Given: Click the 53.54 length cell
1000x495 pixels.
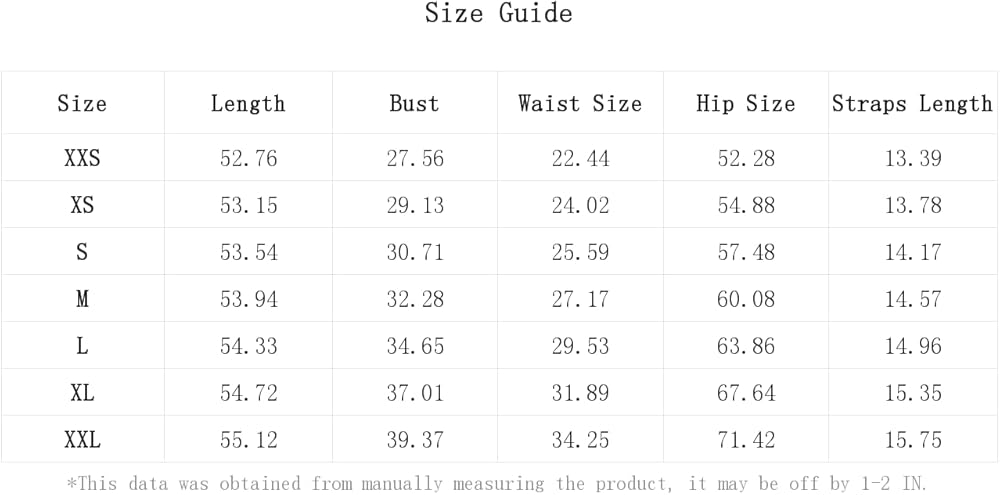Looking at the screenshot, I should click(248, 252).
